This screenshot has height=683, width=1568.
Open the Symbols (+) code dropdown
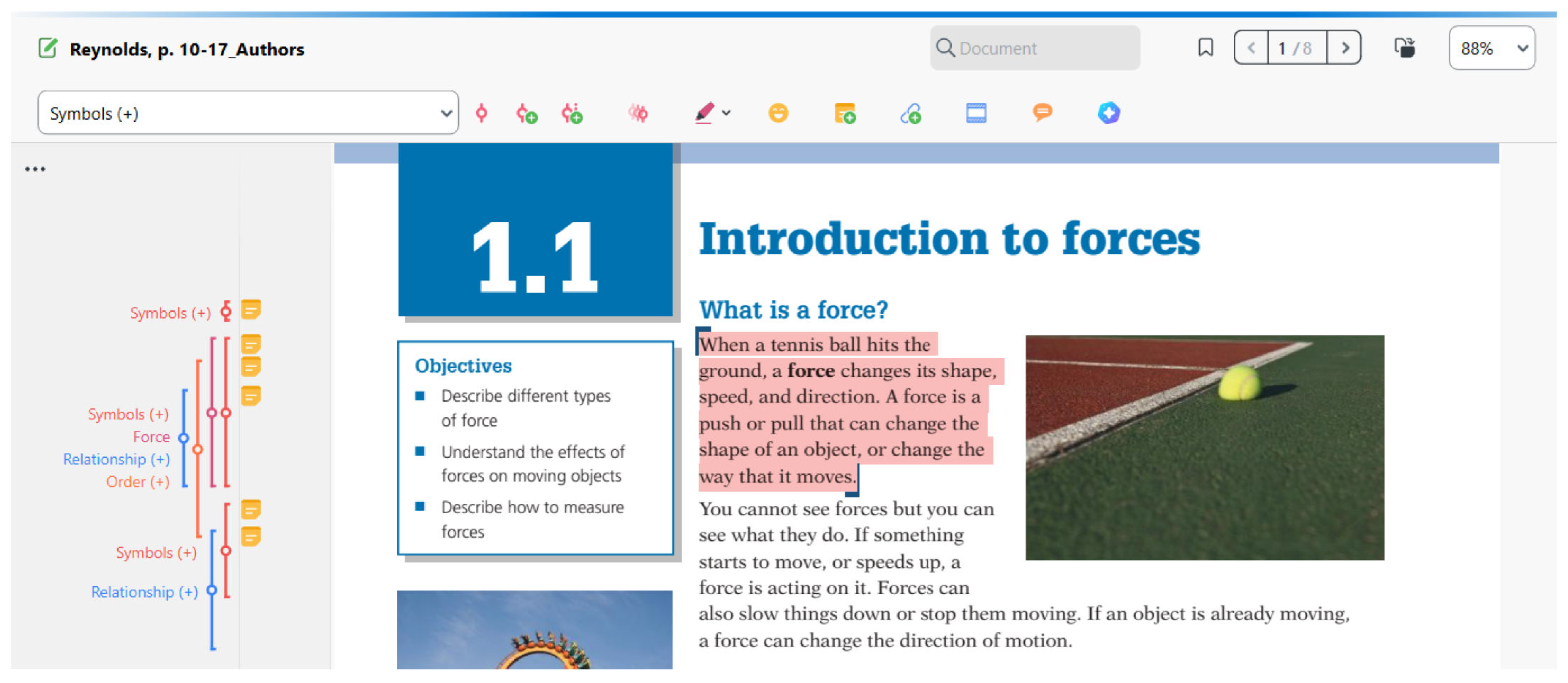point(248,113)
